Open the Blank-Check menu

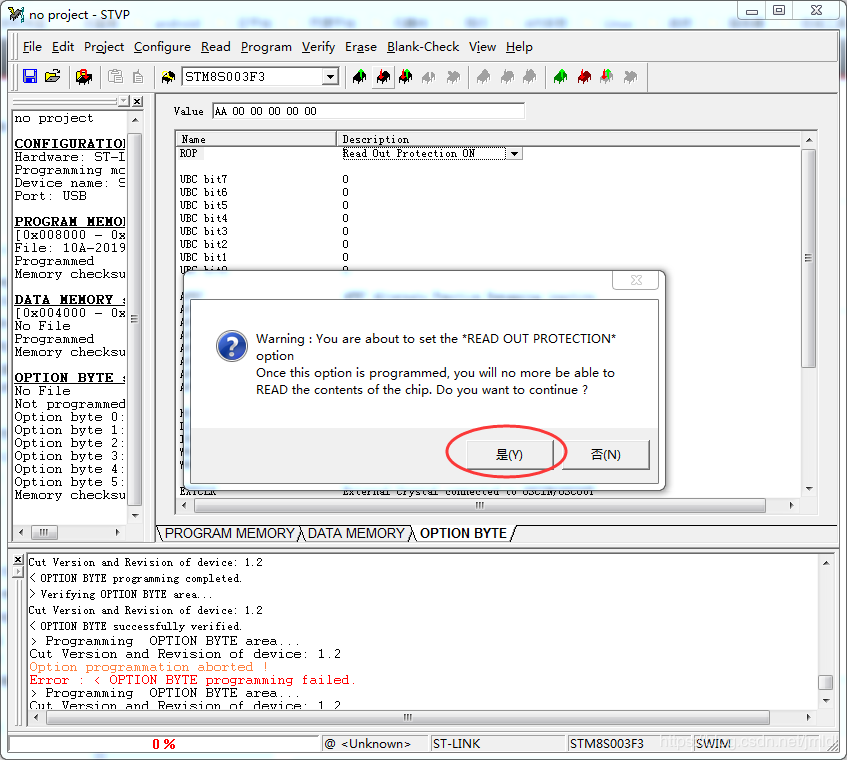[423, 47]
